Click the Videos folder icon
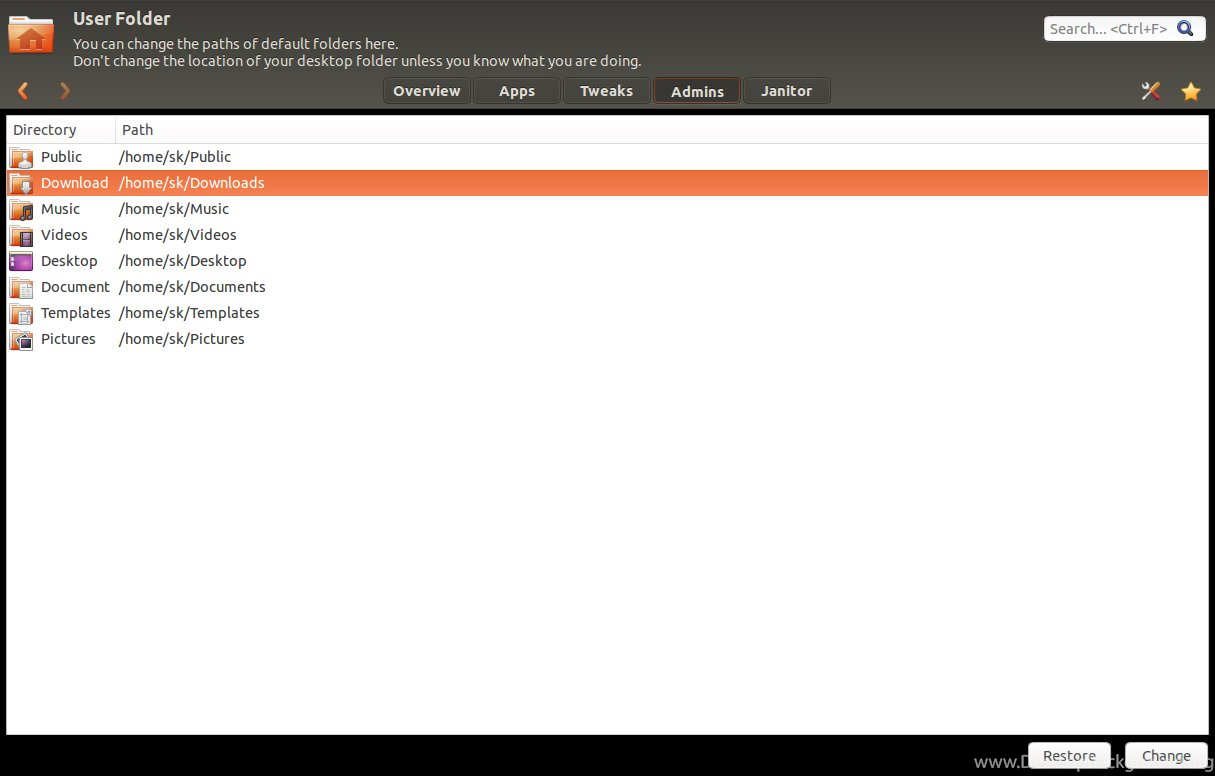Viewport: 1215px width, 776px height. (21, 235)
